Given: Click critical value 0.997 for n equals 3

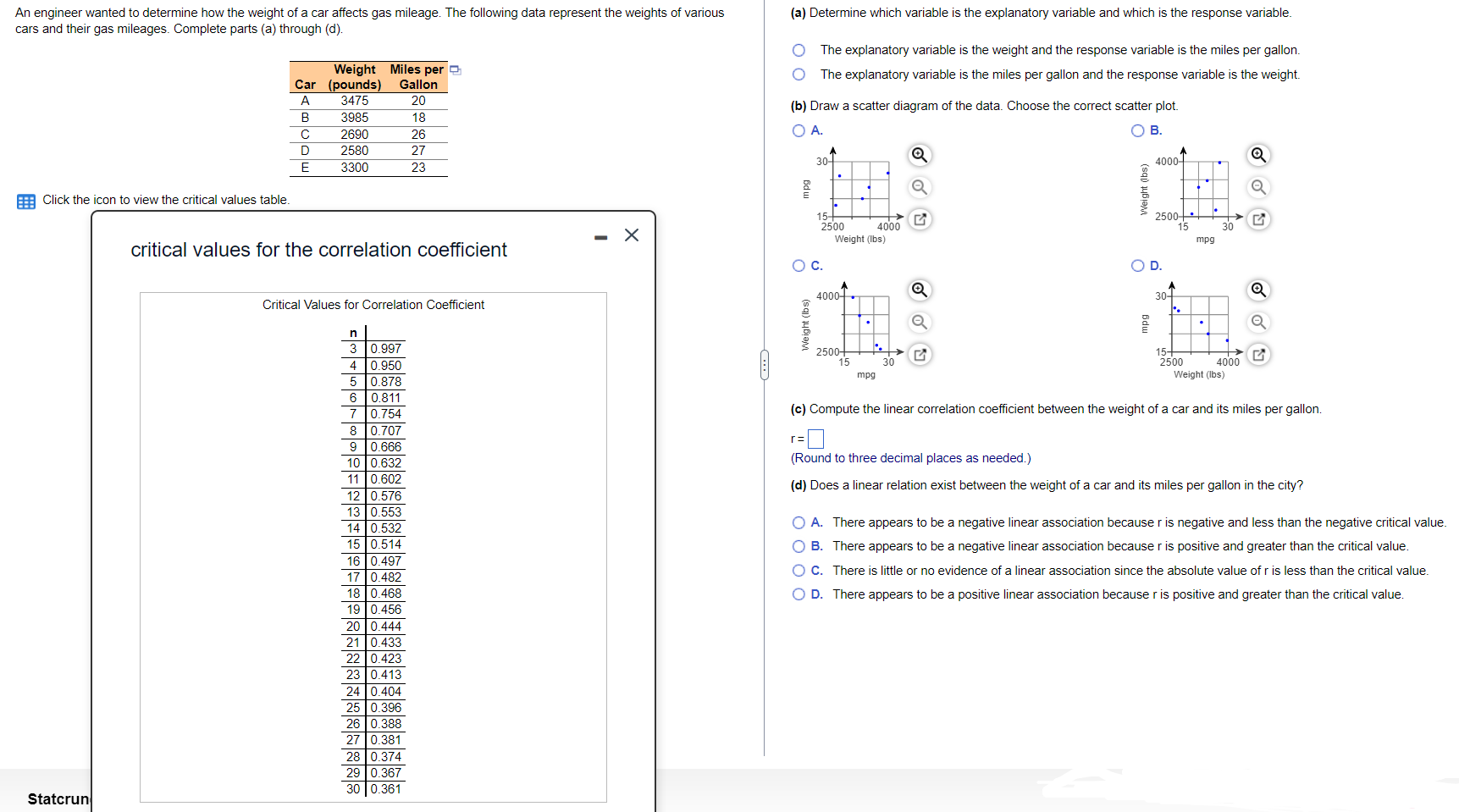Looking at the screenshot, I should click(x=386, y=349).
